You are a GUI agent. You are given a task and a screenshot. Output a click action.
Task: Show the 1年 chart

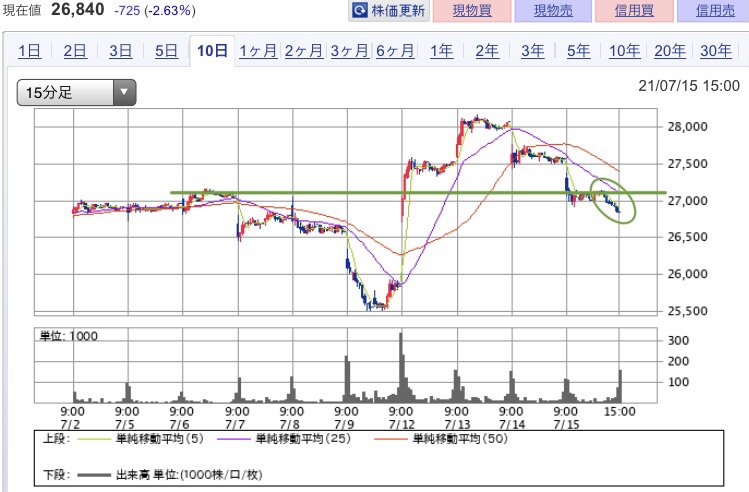[441, 51]
